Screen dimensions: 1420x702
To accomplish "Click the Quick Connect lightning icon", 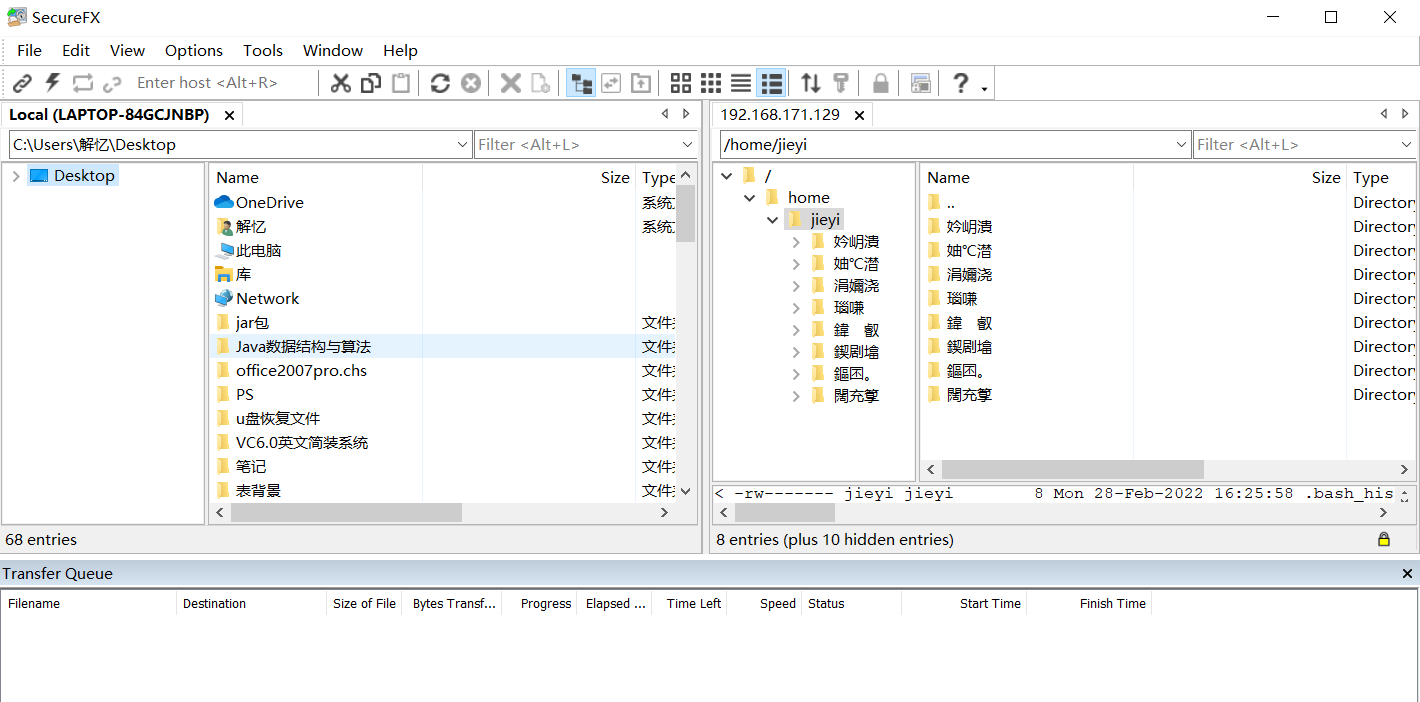I will 53,83.
